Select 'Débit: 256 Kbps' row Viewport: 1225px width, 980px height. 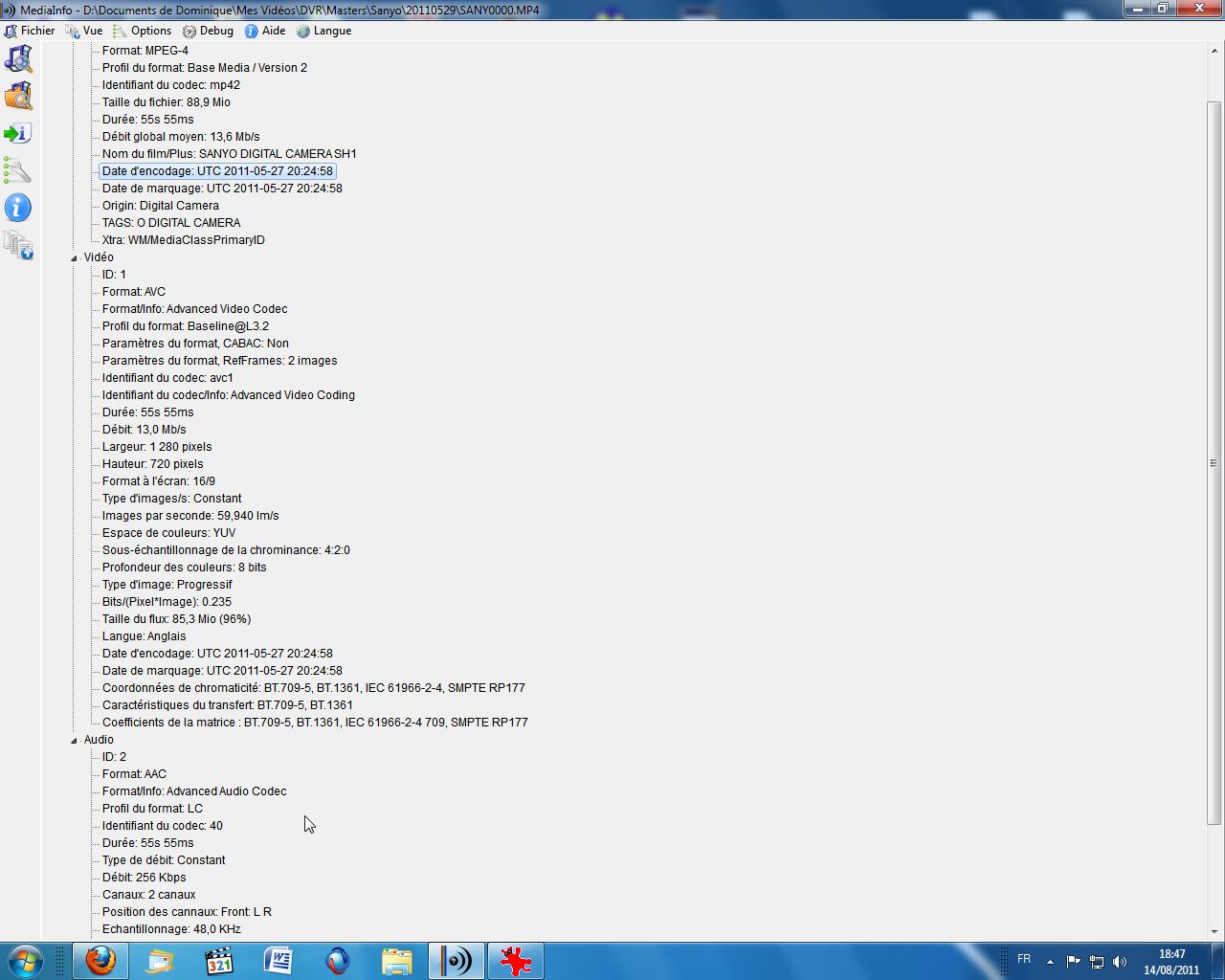coord(145,878)
